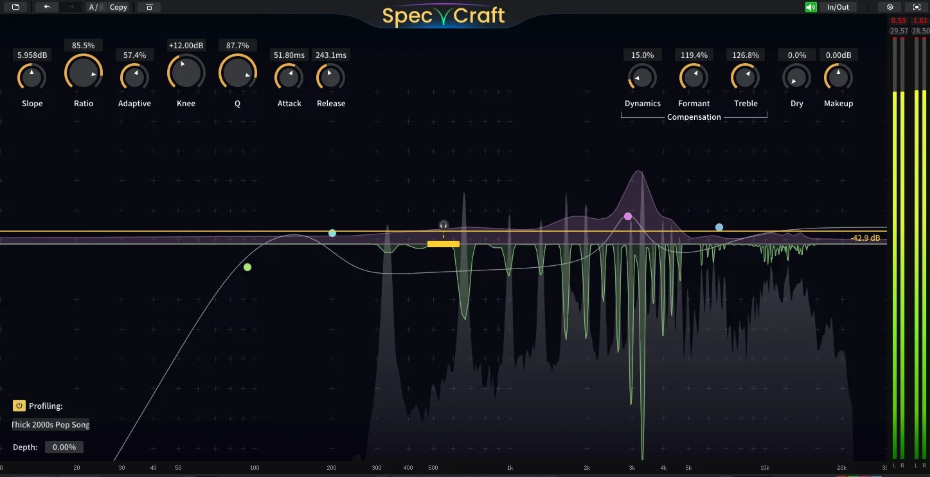Viewport: 930px width, 477px height.
Task: Click the Release value field 243.1ms
Action: 331,55
